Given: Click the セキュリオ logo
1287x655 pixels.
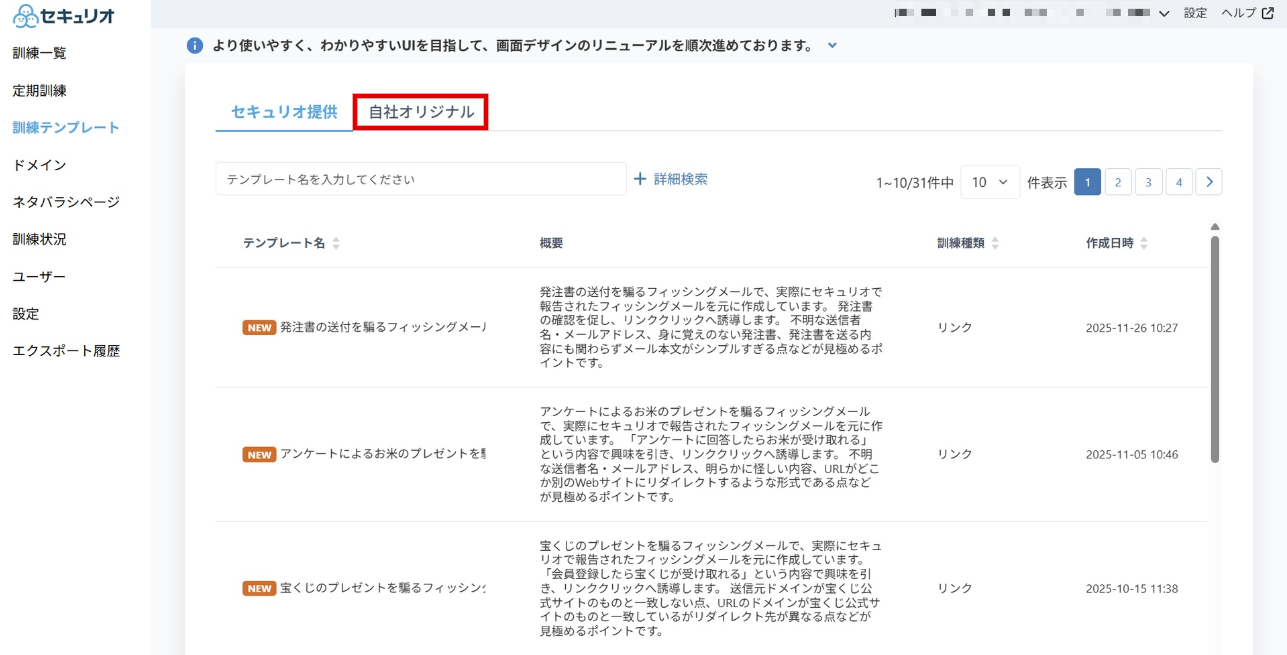Looking at the screenshot, I should point(64,15).
